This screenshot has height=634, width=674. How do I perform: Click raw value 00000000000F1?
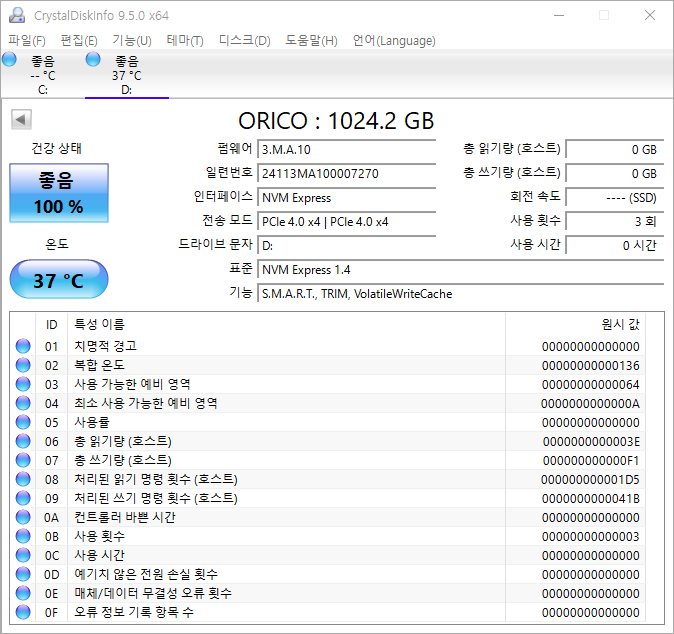coord(591,460)
